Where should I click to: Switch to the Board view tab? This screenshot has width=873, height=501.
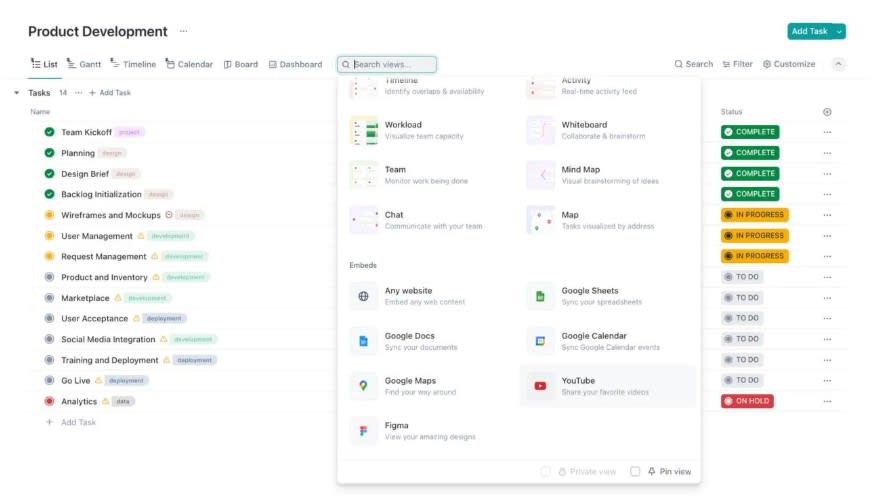[x=241, y=64]
